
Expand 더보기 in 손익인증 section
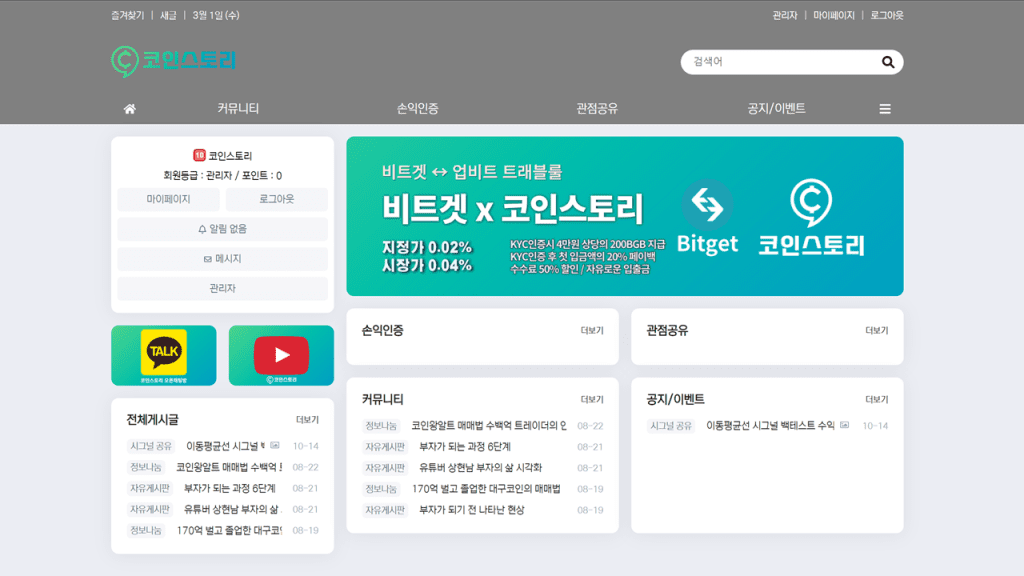pyautogui.click(x=592, y=330)
